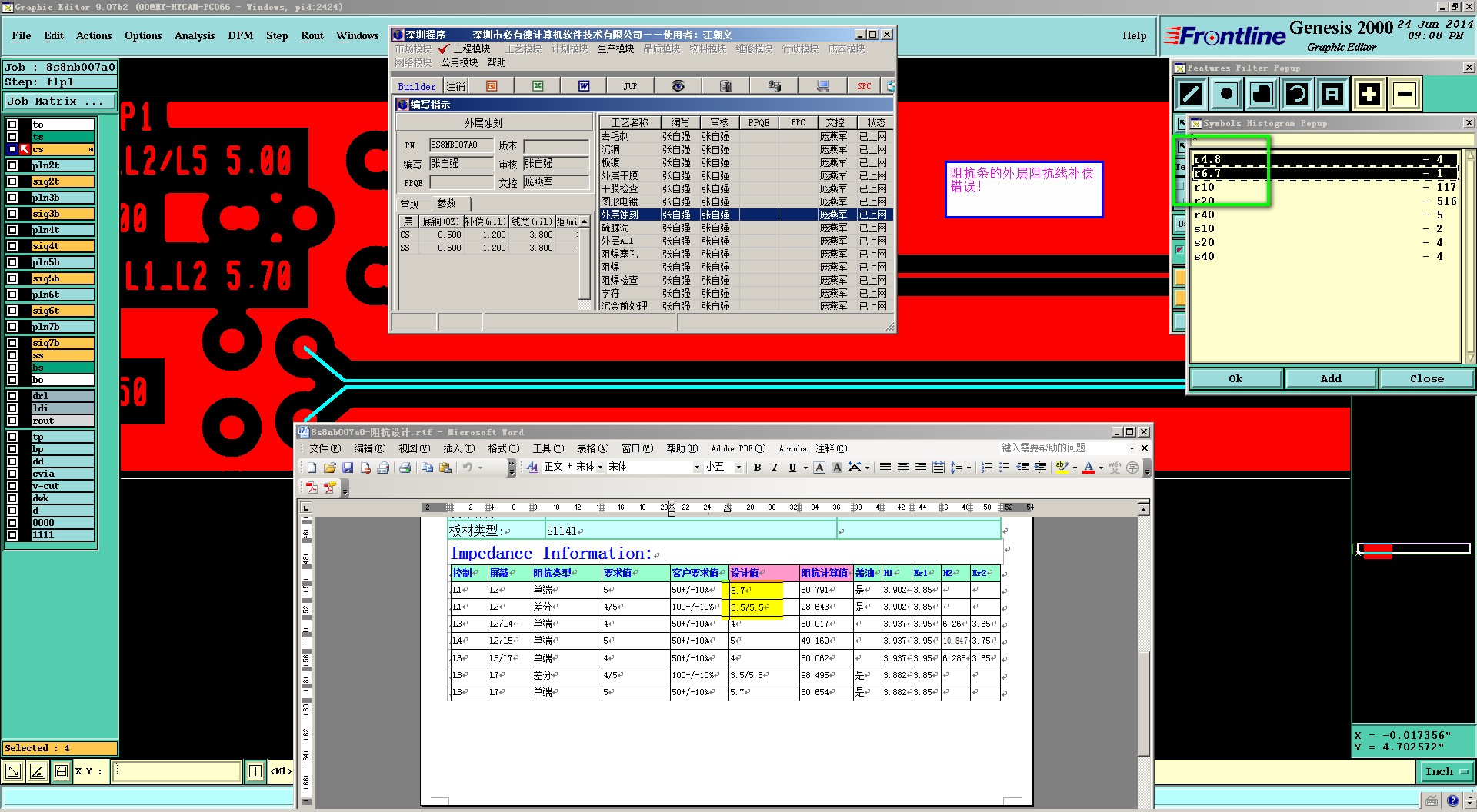Toggle the display checkbox for layer pln2t
The width and height of the screenshot is (1477, 812).
click(12, 165)
